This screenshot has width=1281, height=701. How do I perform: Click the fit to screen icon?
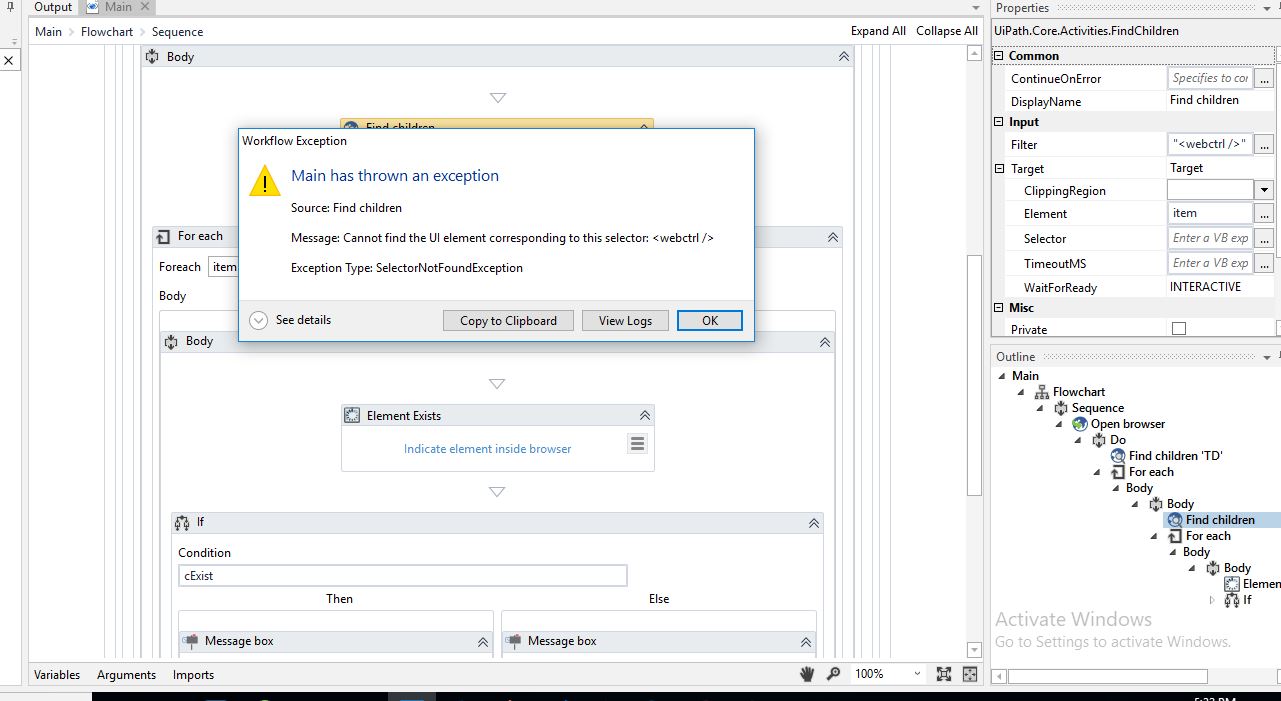coord(944,674)
